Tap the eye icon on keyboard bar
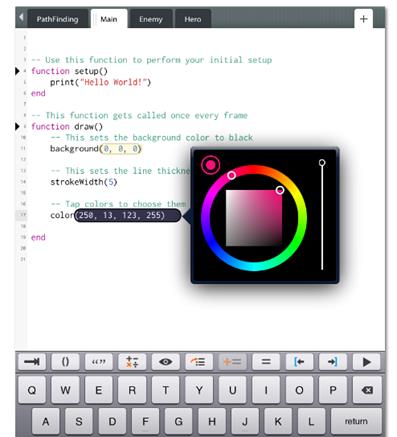 tap(166, 362)
